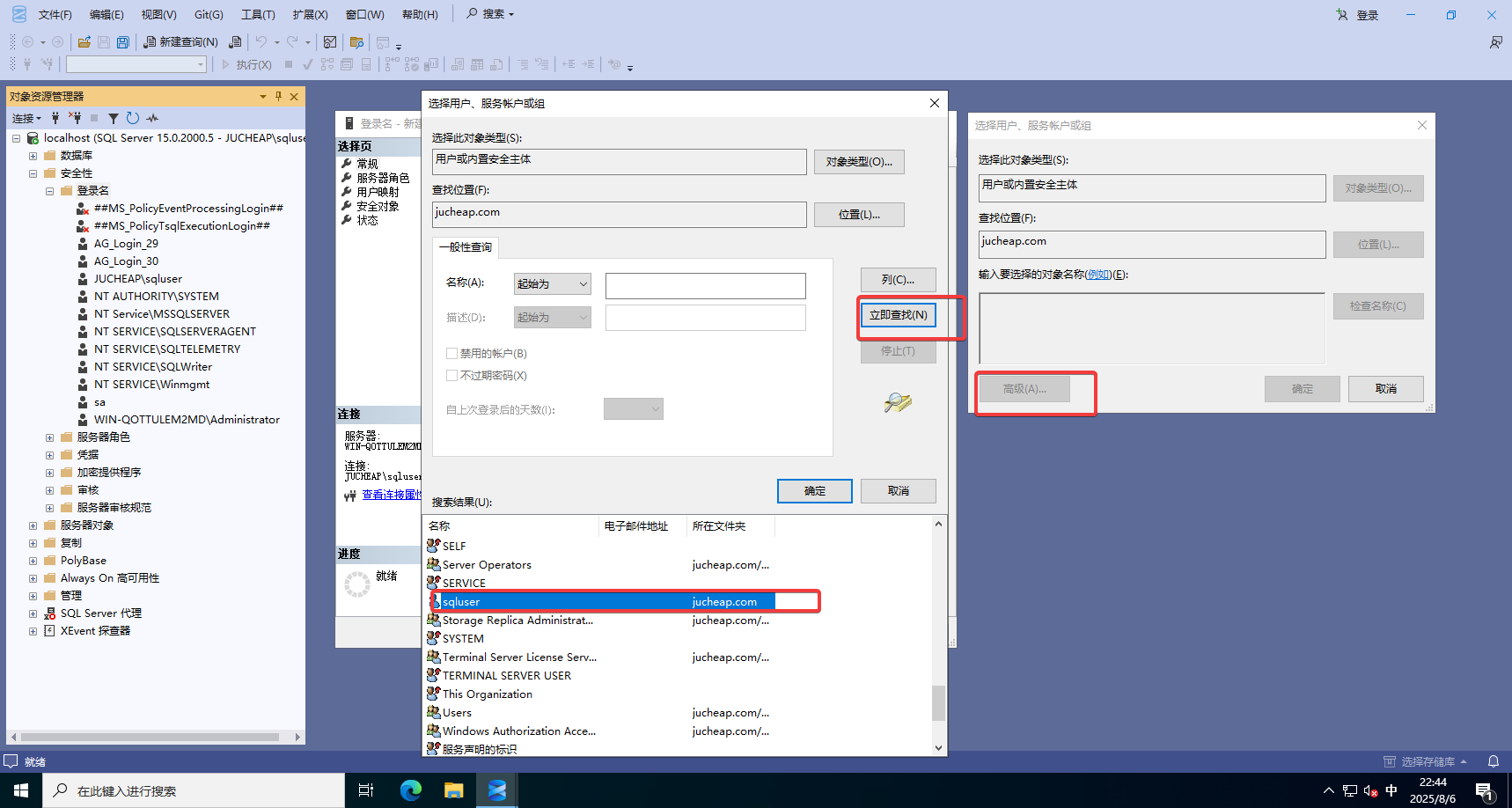
Task: Open the 编辑(E) menu
Action: (106, 14)
